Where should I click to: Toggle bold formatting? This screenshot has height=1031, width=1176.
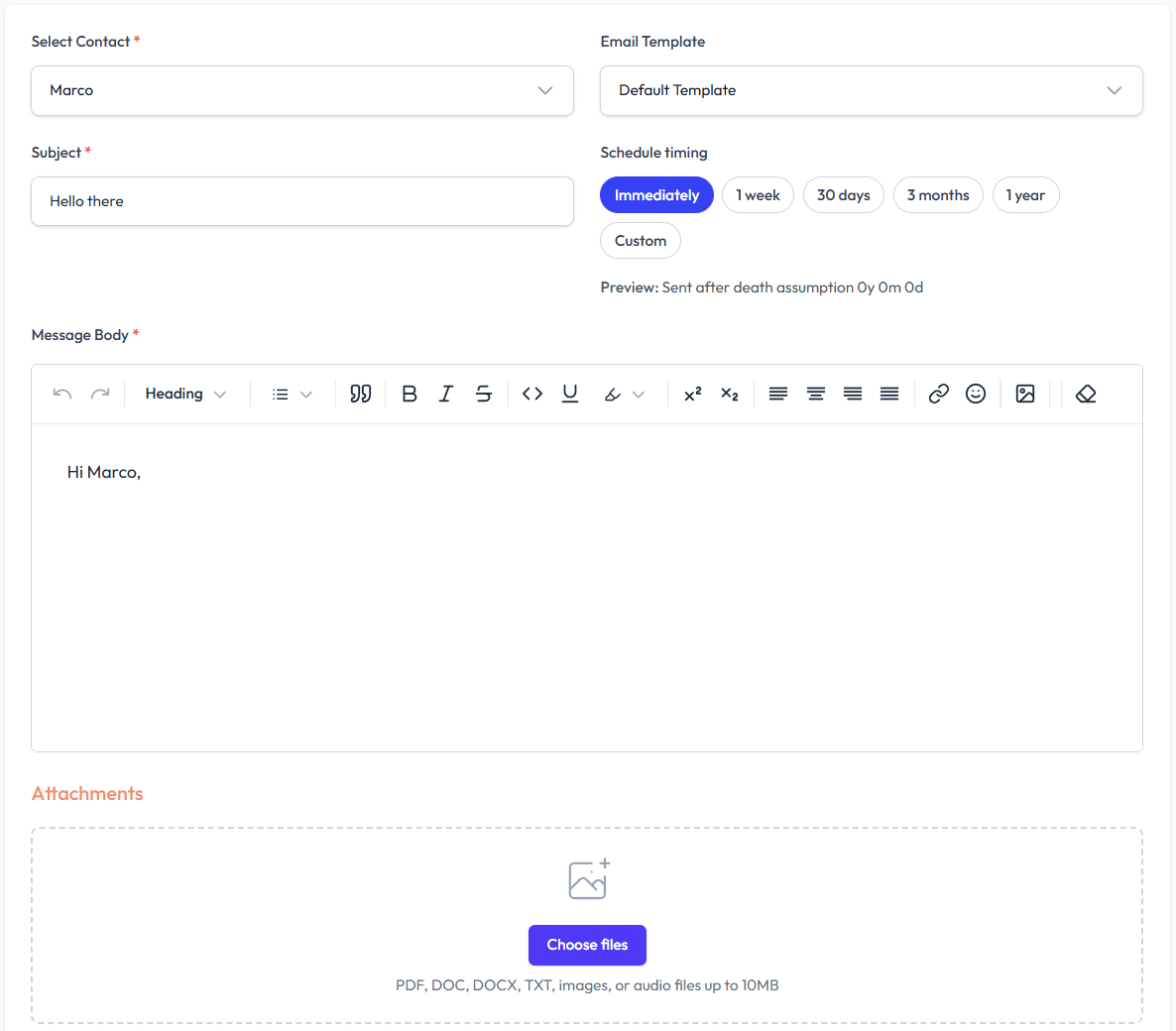(x=410, y=394)
